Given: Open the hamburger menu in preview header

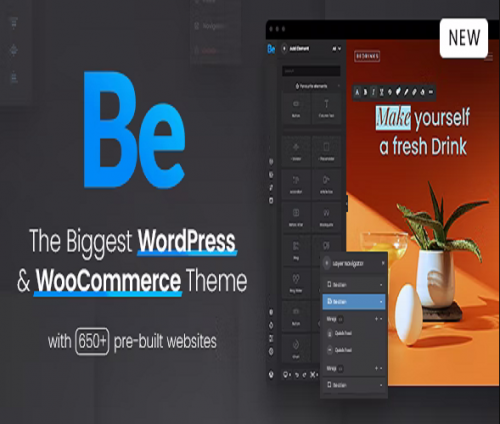Looking at the screenshot, I should 489,58.
